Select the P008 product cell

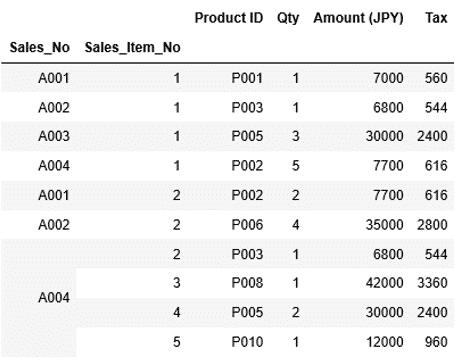tap(247, 283)
